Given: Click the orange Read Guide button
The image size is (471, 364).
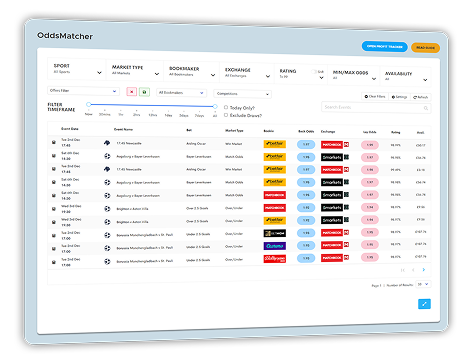Looking at the screenshot, I should (x=425, y=48).
